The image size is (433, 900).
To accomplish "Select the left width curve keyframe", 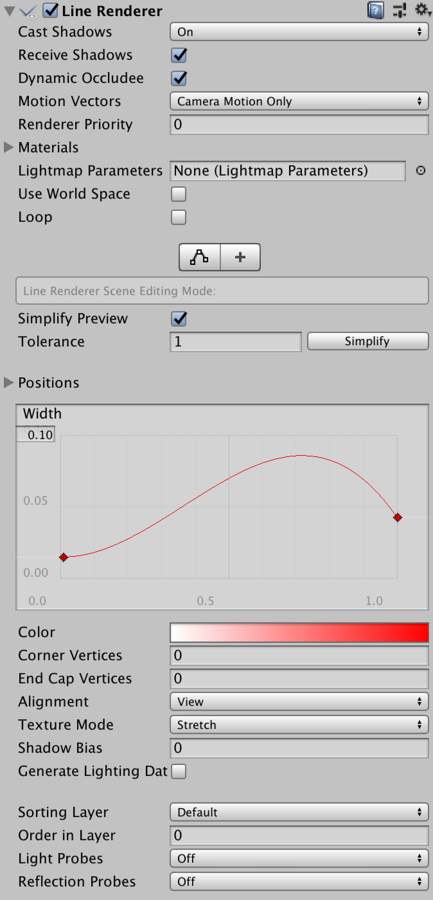I will (63, 557).
